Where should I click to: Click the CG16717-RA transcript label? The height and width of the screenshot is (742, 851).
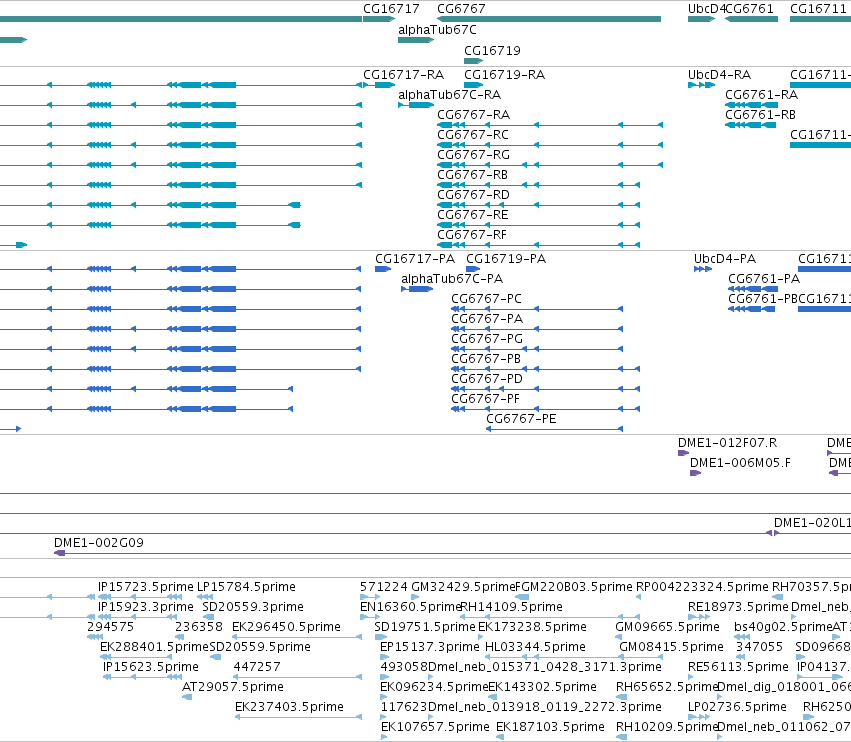(403, 75)
